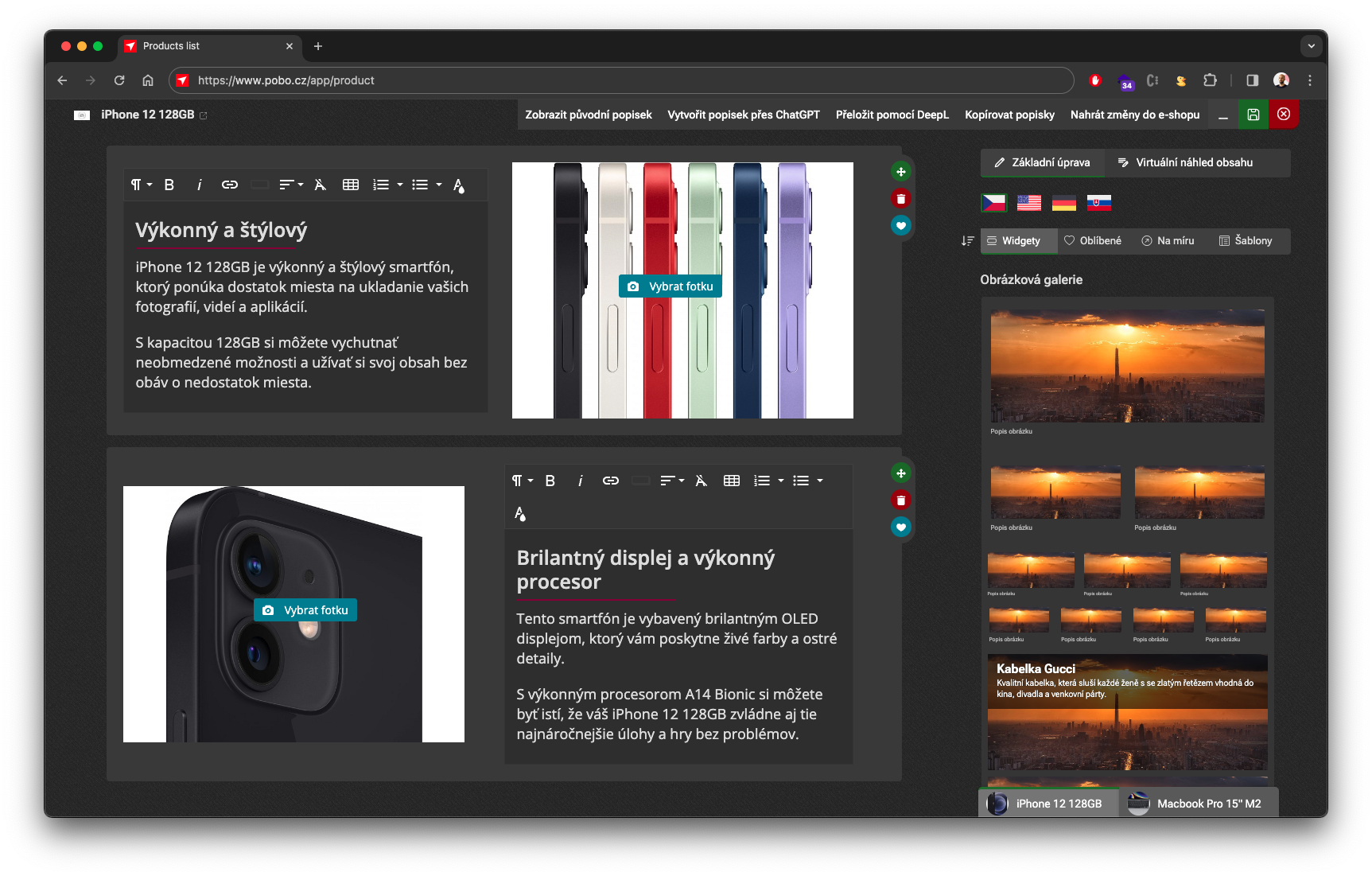Open color swatch box in second text toolbar
The height and width of the screenshot is (876, 1372).
(x=640, y=481)
